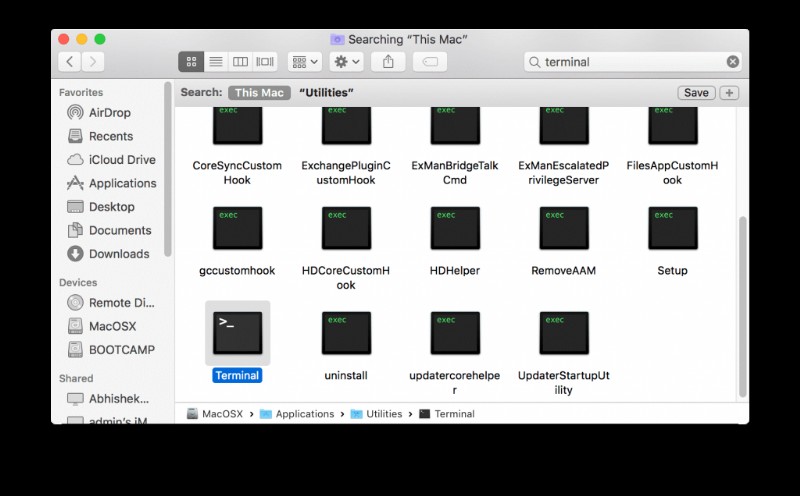Open Applications in the sidebar

[x=112, y=183]
